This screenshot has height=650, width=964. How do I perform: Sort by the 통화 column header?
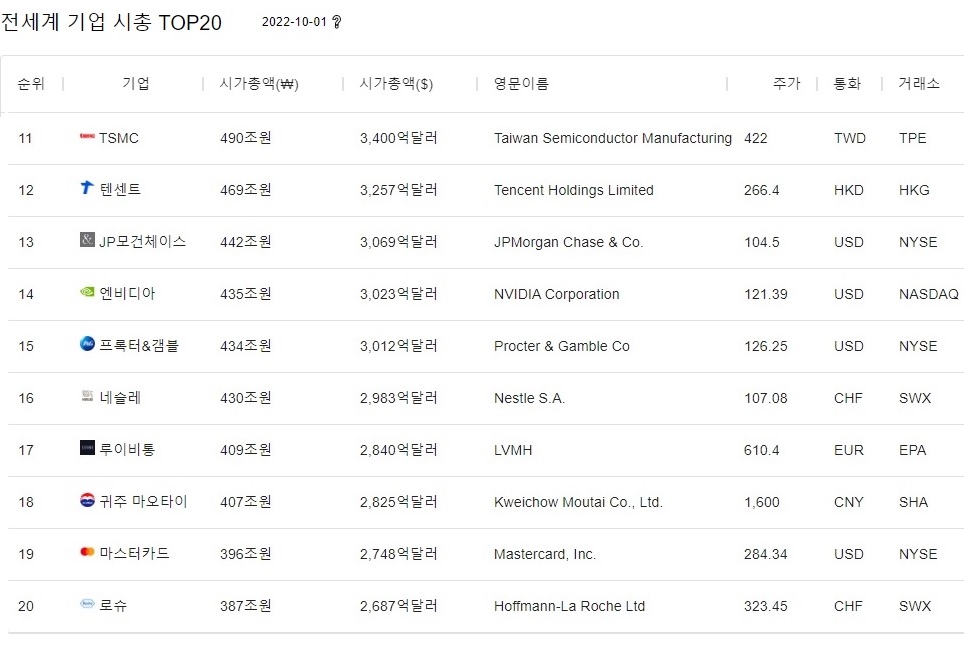click(x=847, y=84)
